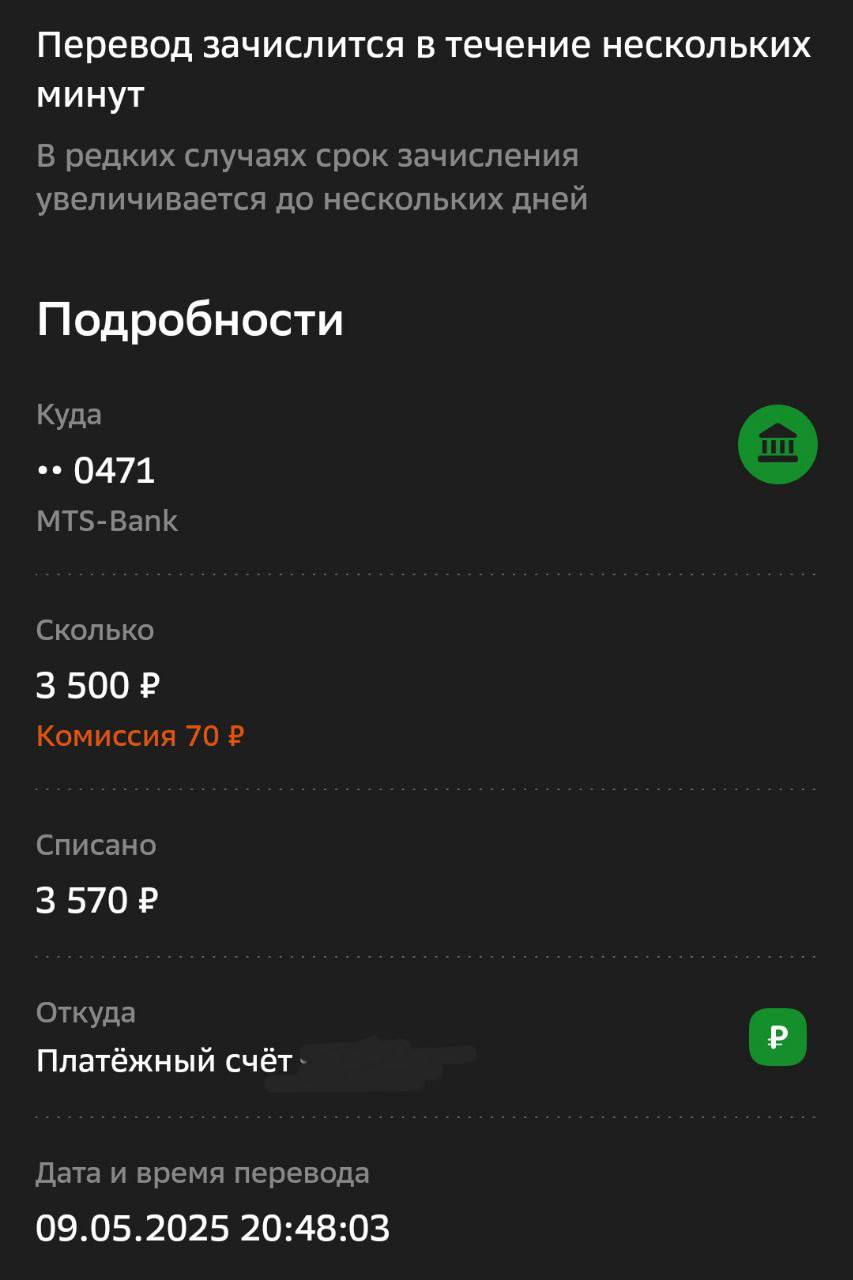Tap the Куда field label
The width and height of the screenshot is (853, 1280).
(x=69, y=415)
